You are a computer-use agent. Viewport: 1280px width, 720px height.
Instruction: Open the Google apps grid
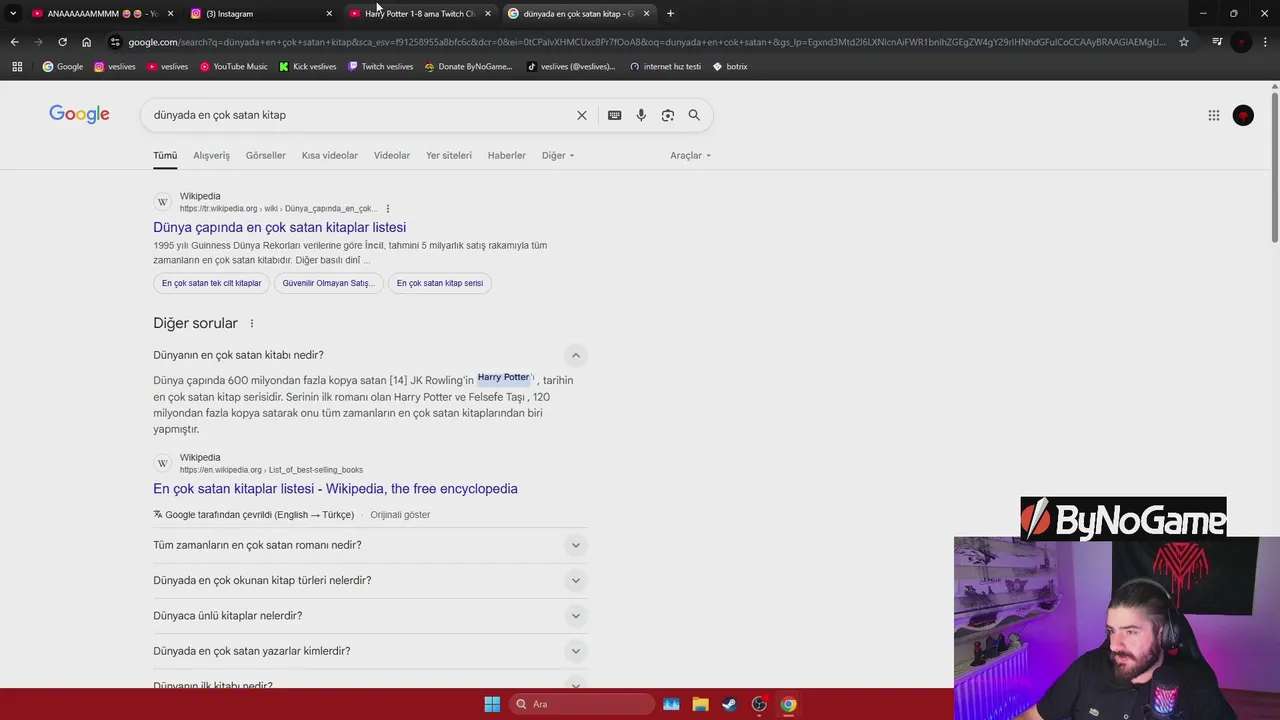[x=1214, y=115]
